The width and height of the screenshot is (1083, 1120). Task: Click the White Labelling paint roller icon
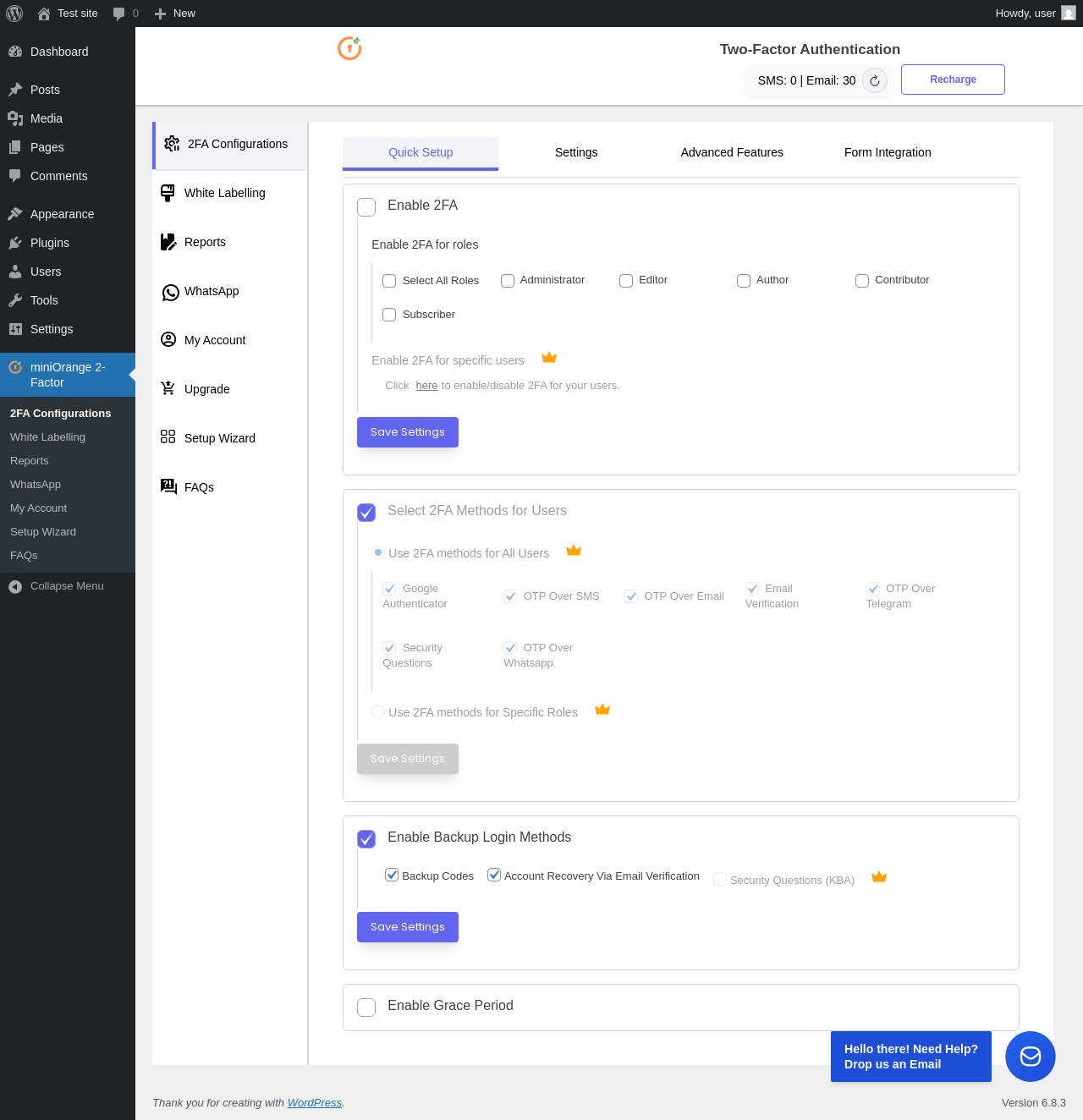click(168, 193)
